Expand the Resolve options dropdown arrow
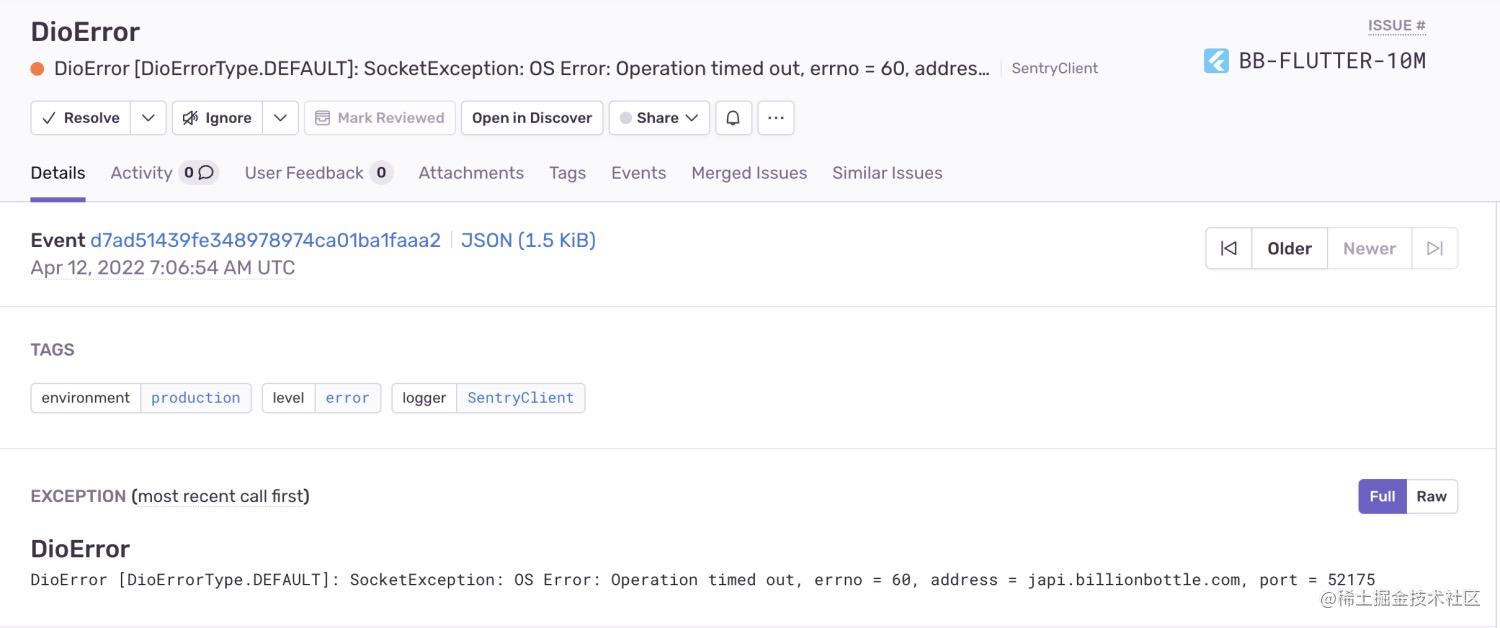Screen dimensions: 1500x628 coord(148,118)
